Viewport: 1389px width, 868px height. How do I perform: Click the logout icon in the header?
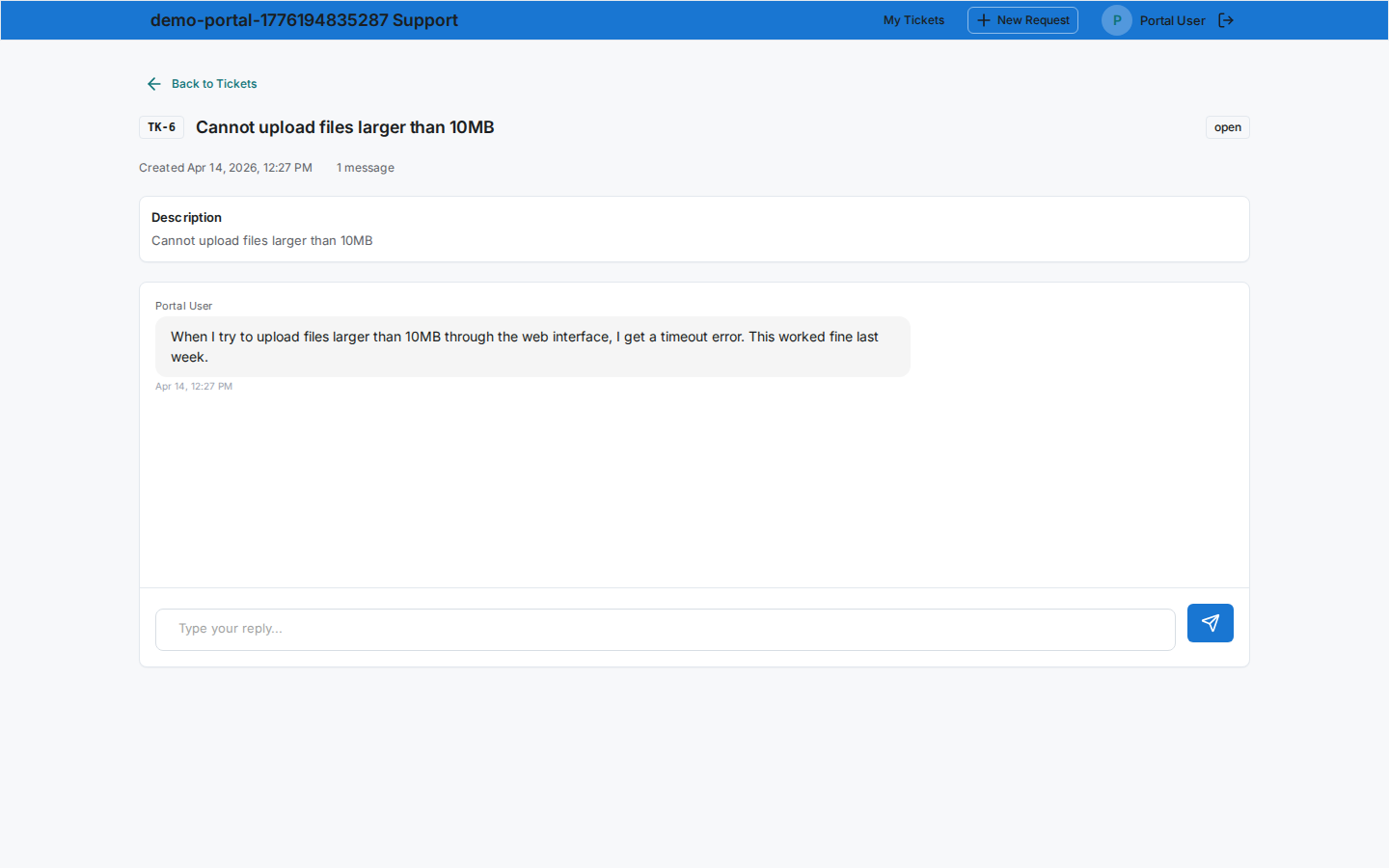pyautogui.click(x=1226, y=19)
